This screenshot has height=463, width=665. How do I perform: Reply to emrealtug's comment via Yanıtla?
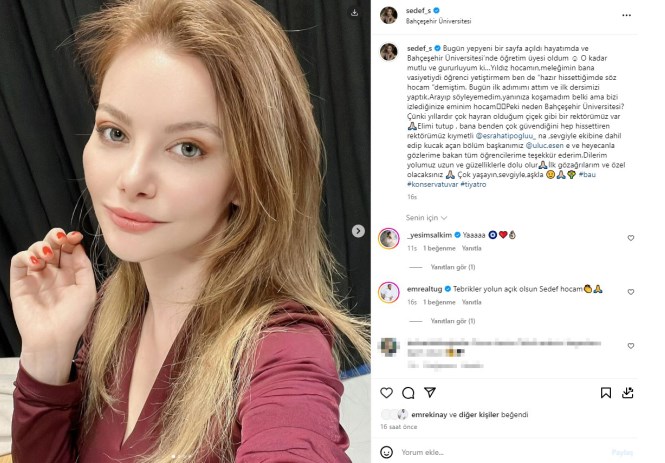[472, 302]
